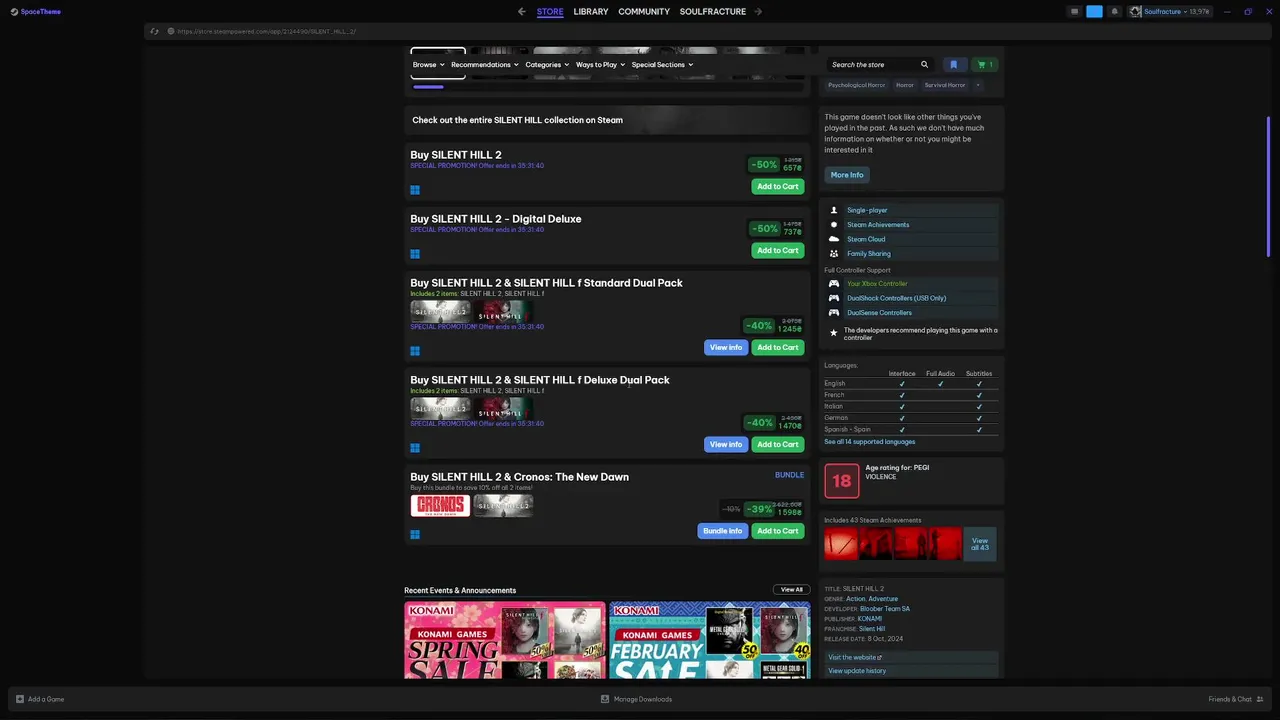Screen dimensions: 1280x720
Task: Open the Psychological Horror tag
Action: [x=856, y=85]
